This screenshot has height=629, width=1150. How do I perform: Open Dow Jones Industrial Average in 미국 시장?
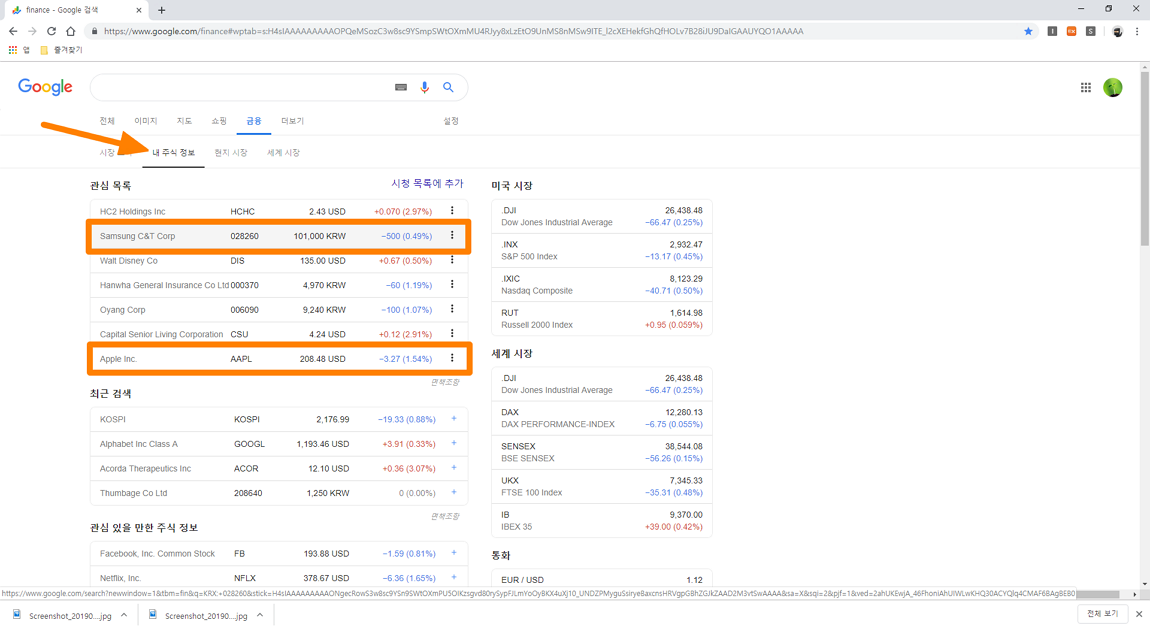tap(601, 216)
